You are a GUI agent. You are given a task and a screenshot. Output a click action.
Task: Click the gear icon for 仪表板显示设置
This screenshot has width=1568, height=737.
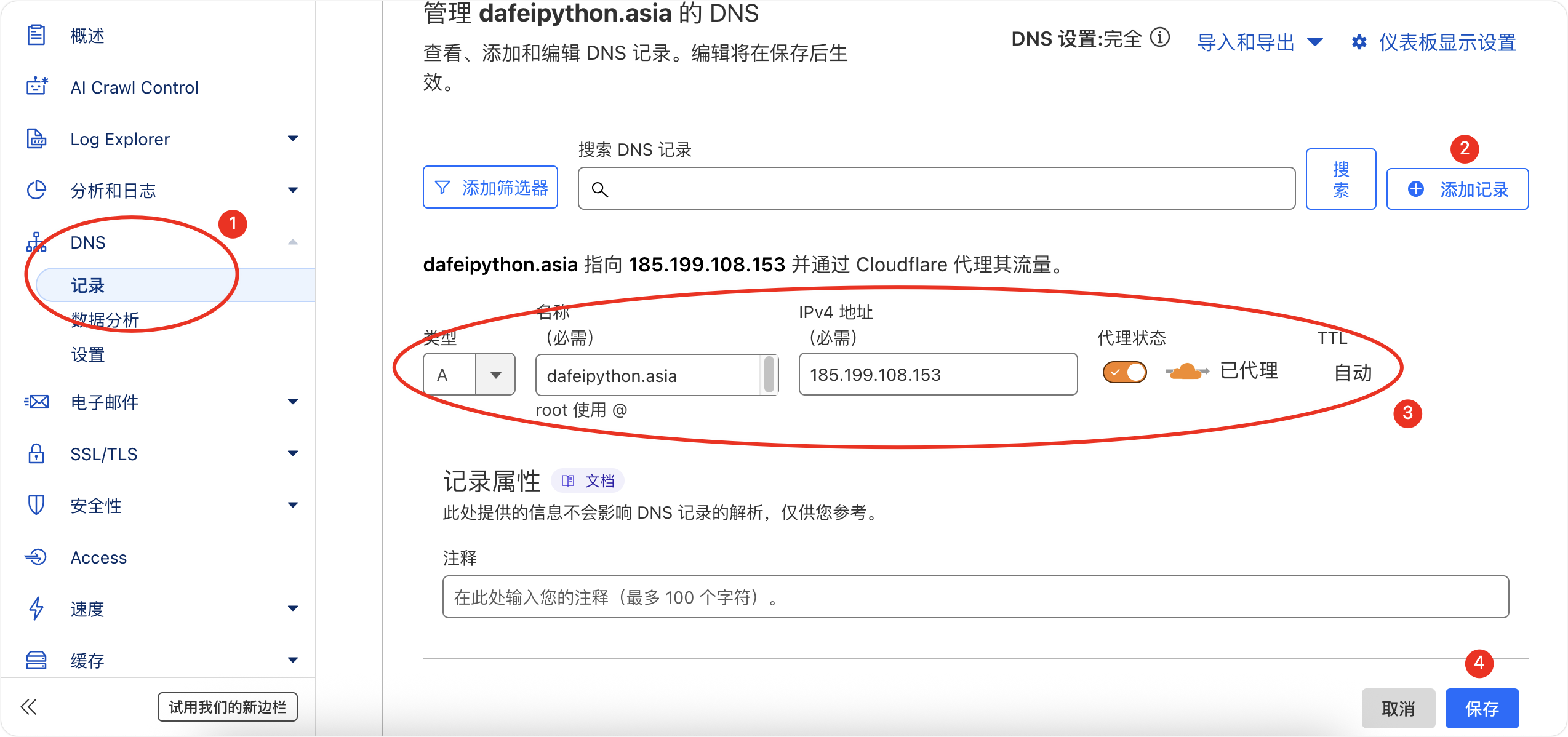[1359, 42]
